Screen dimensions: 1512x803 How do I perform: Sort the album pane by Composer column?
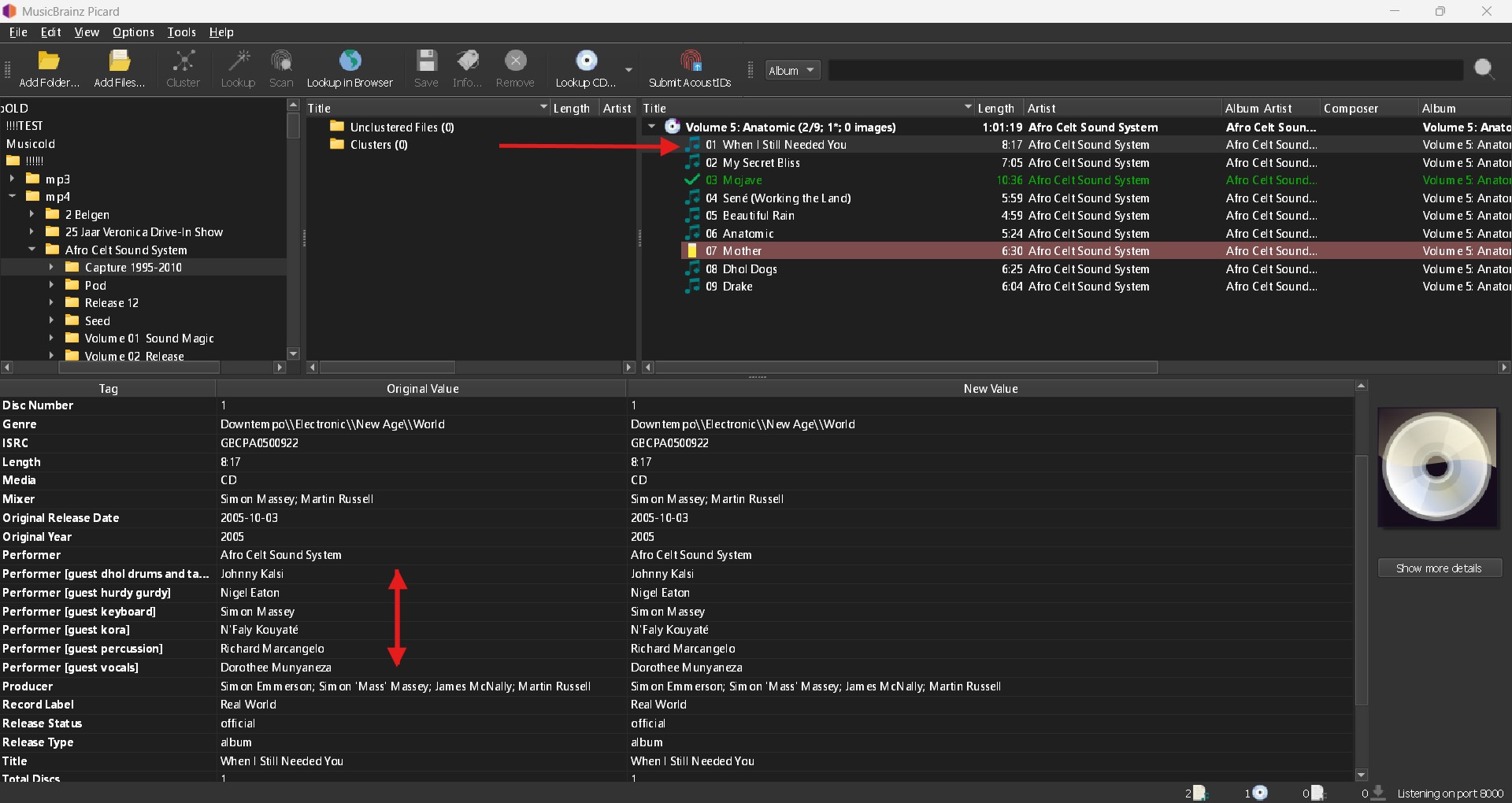pyautogui.click(x=1368, y=108)
